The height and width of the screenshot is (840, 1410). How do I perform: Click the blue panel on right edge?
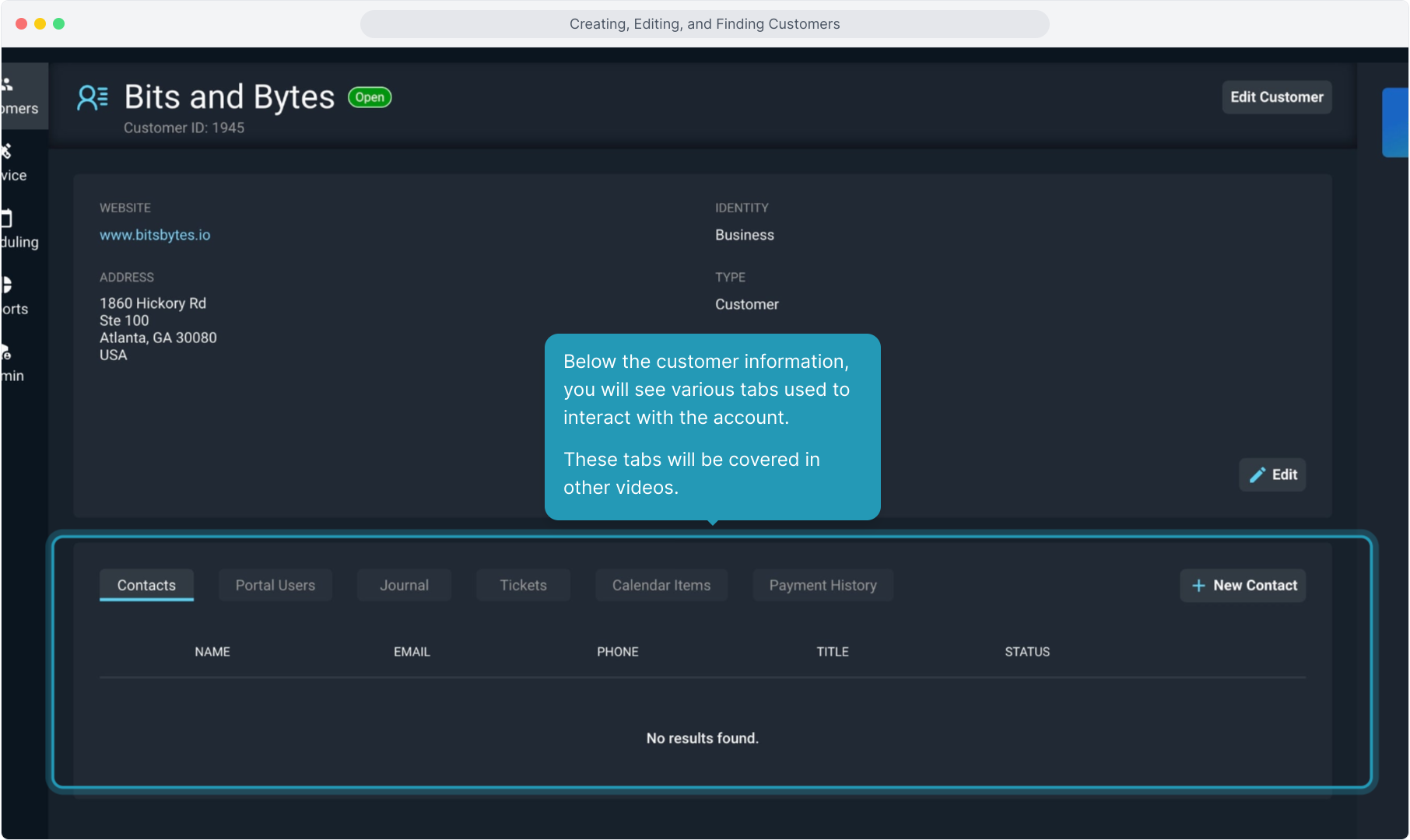[x=1395, y=123]
